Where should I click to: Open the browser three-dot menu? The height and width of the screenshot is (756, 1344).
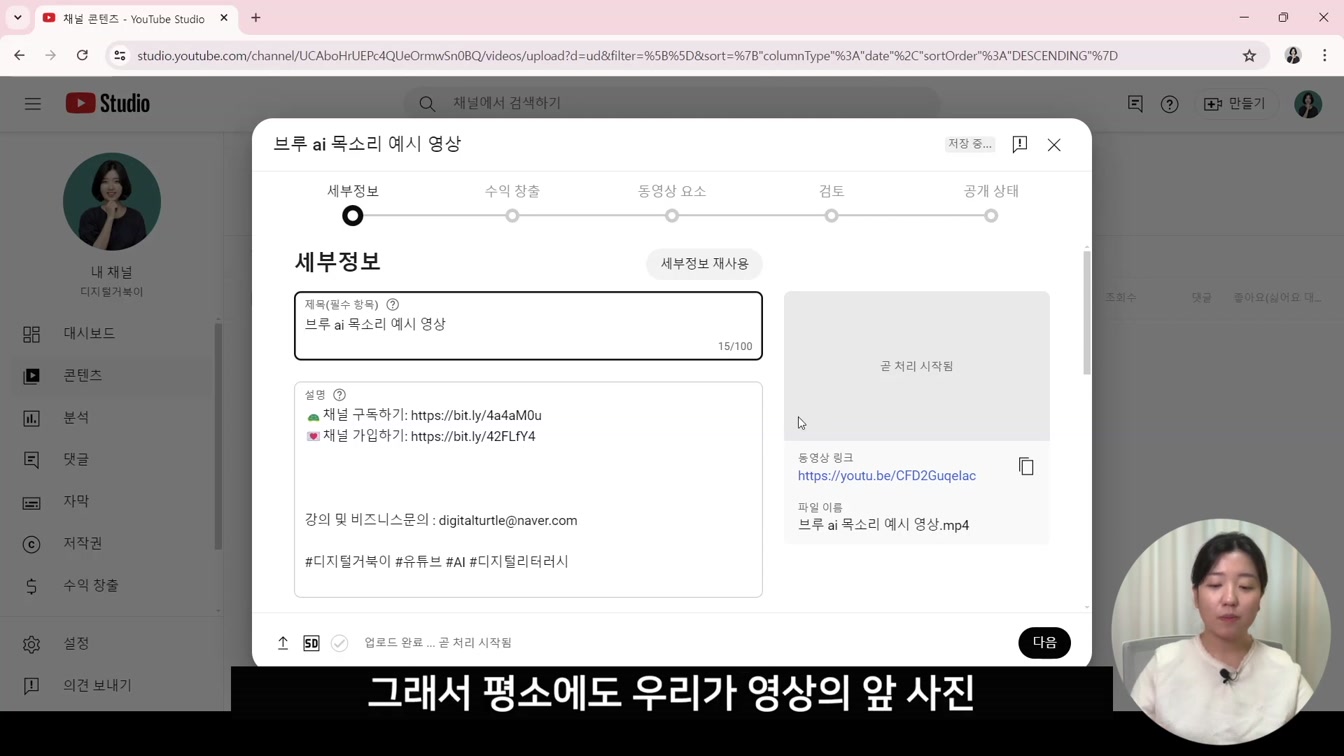point(1325,56)
